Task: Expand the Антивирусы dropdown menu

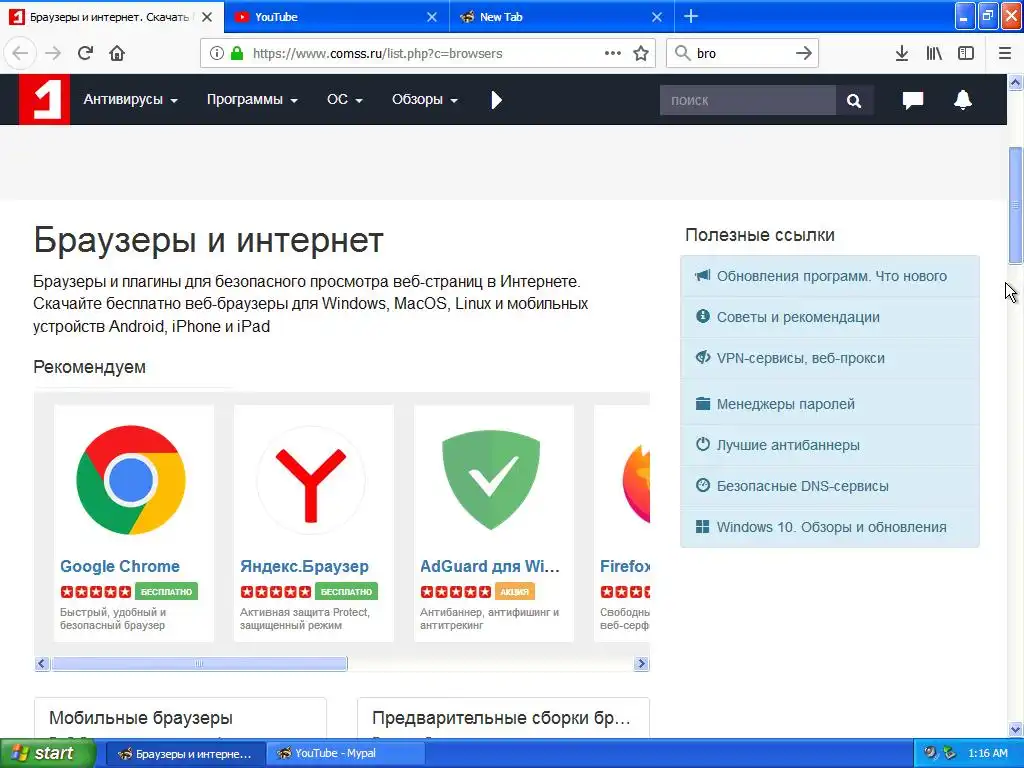Action: (x=131, y=100)
